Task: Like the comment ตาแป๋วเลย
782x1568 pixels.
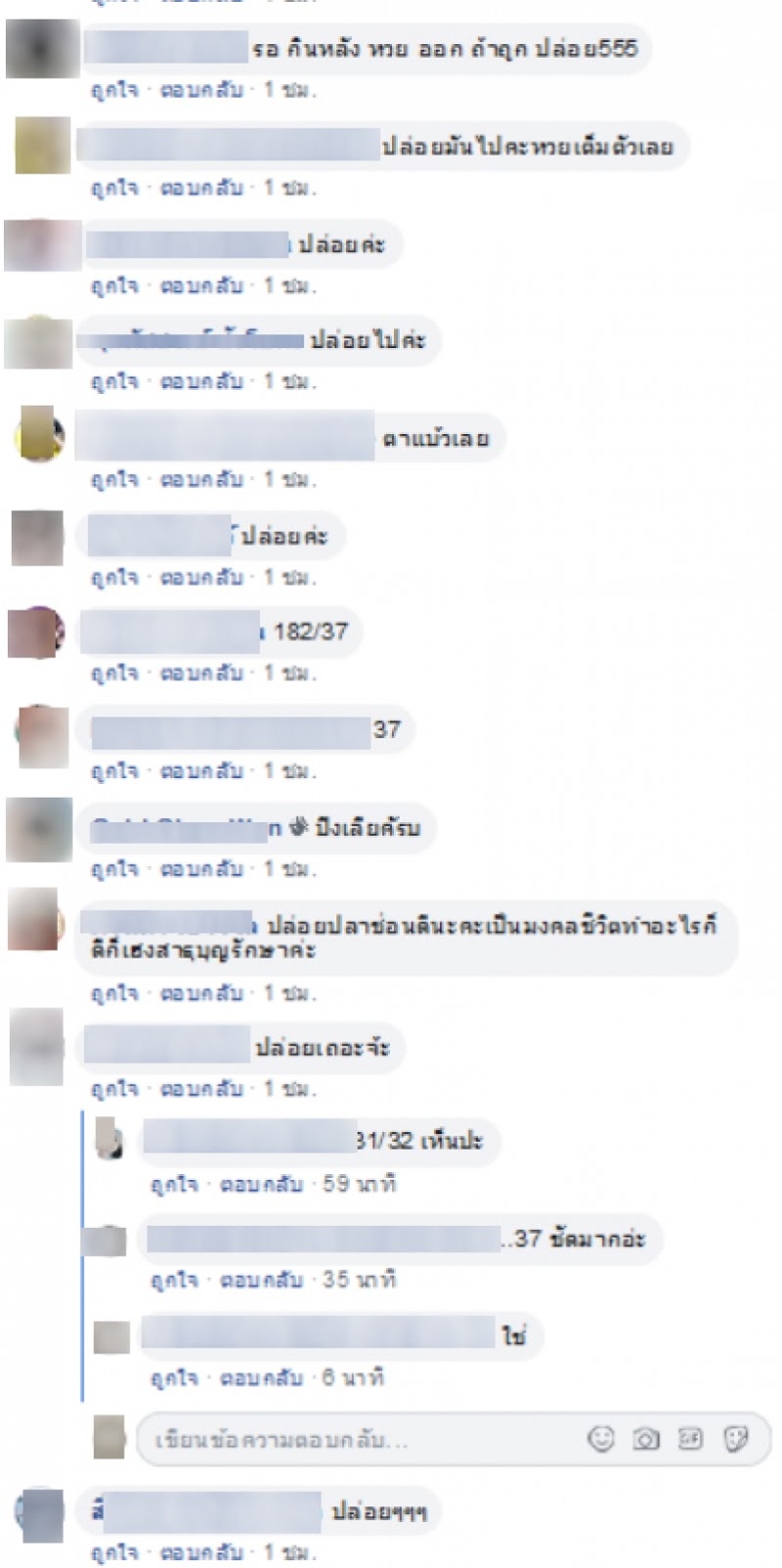Action: click(115, 479)
